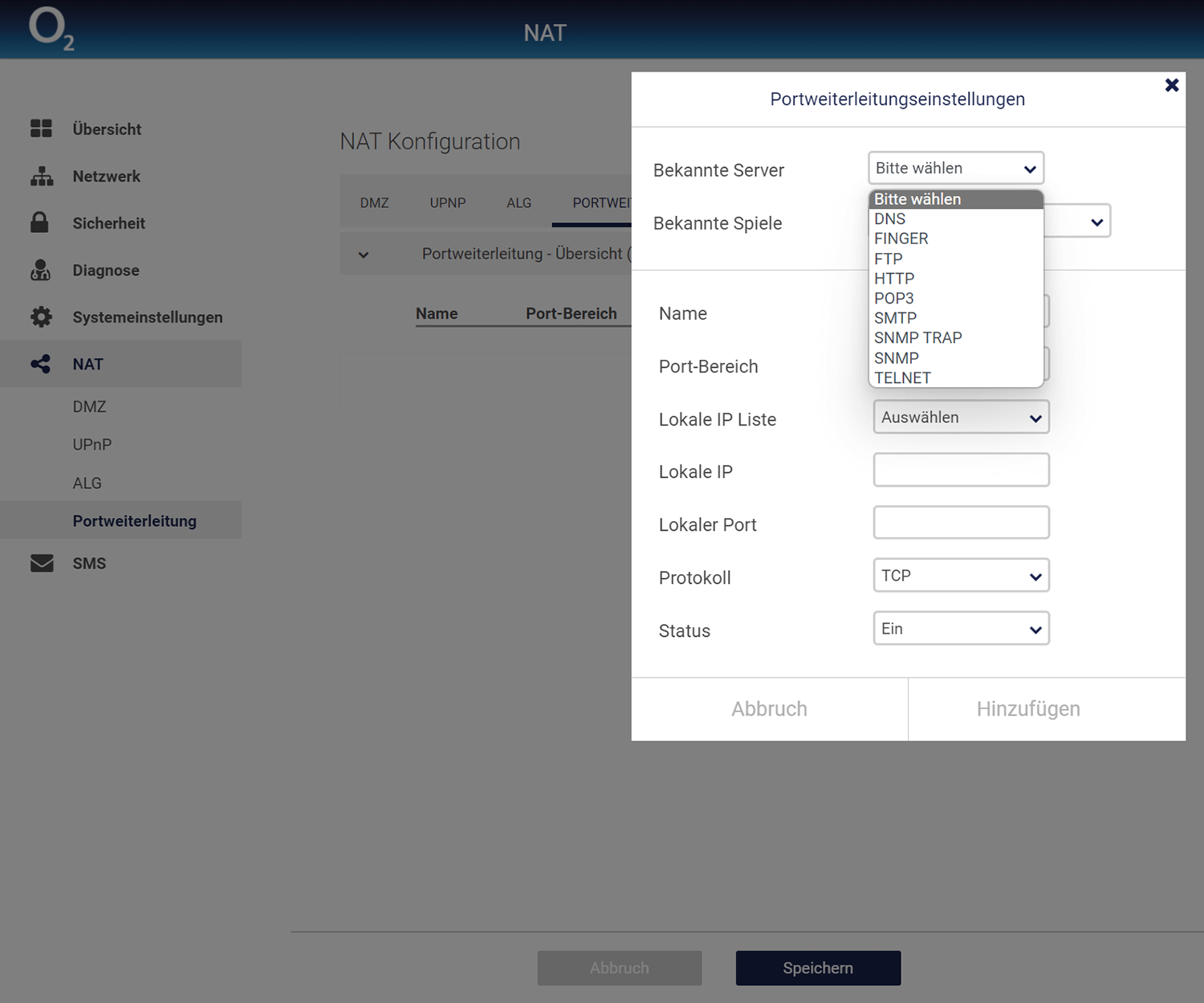Select HTTP from the server list
Screen dimensions: 1204x1003
point(894,279)
